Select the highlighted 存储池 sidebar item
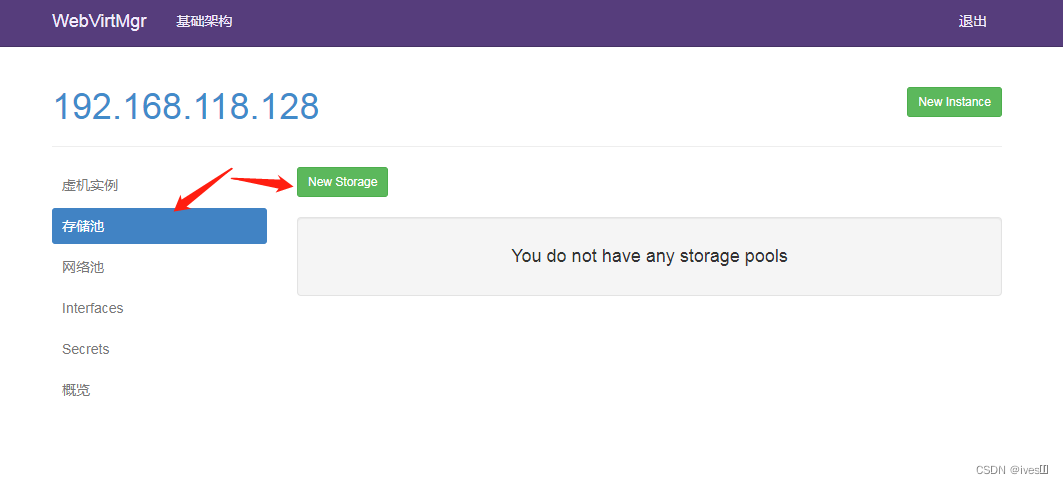The image size is (1063, 484). tap(159, 226)
